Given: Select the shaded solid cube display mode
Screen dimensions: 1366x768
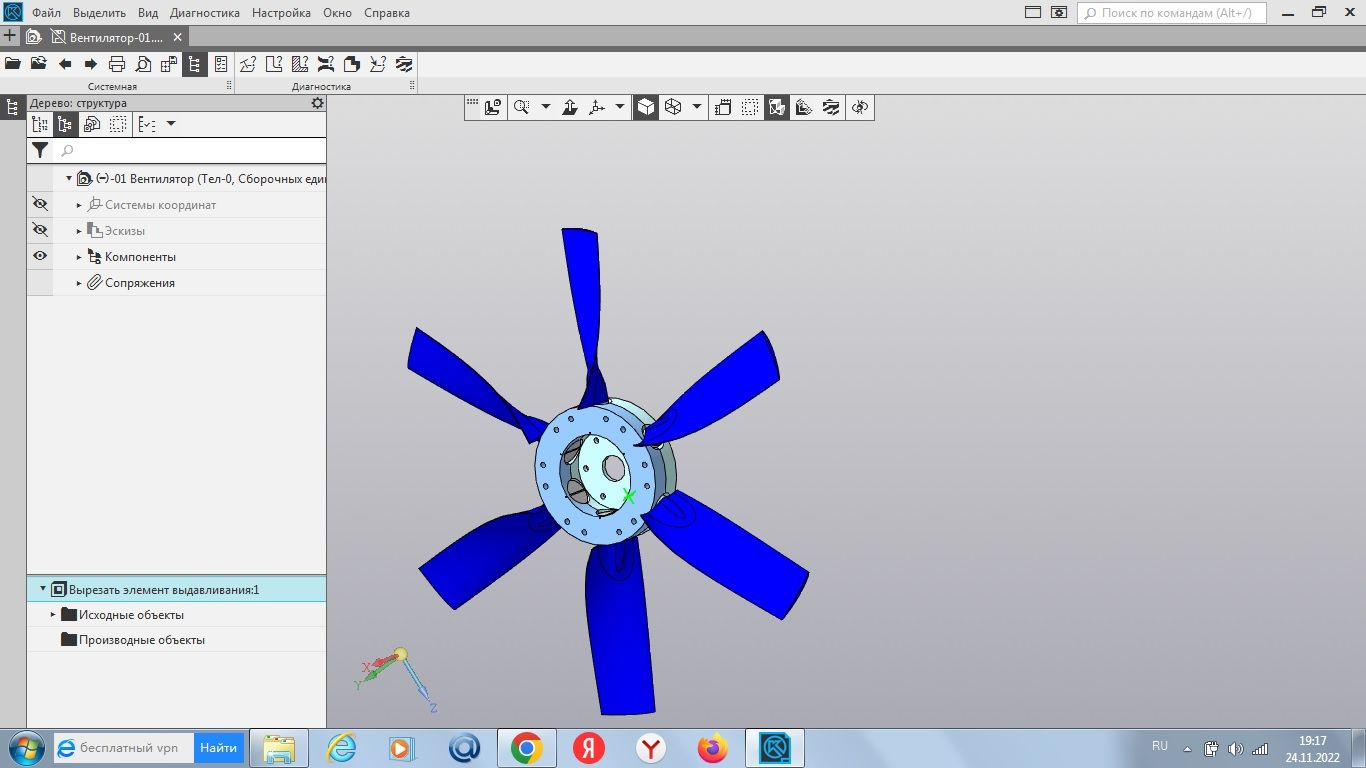Looking at the screenshot, I should tap(646, 107).
